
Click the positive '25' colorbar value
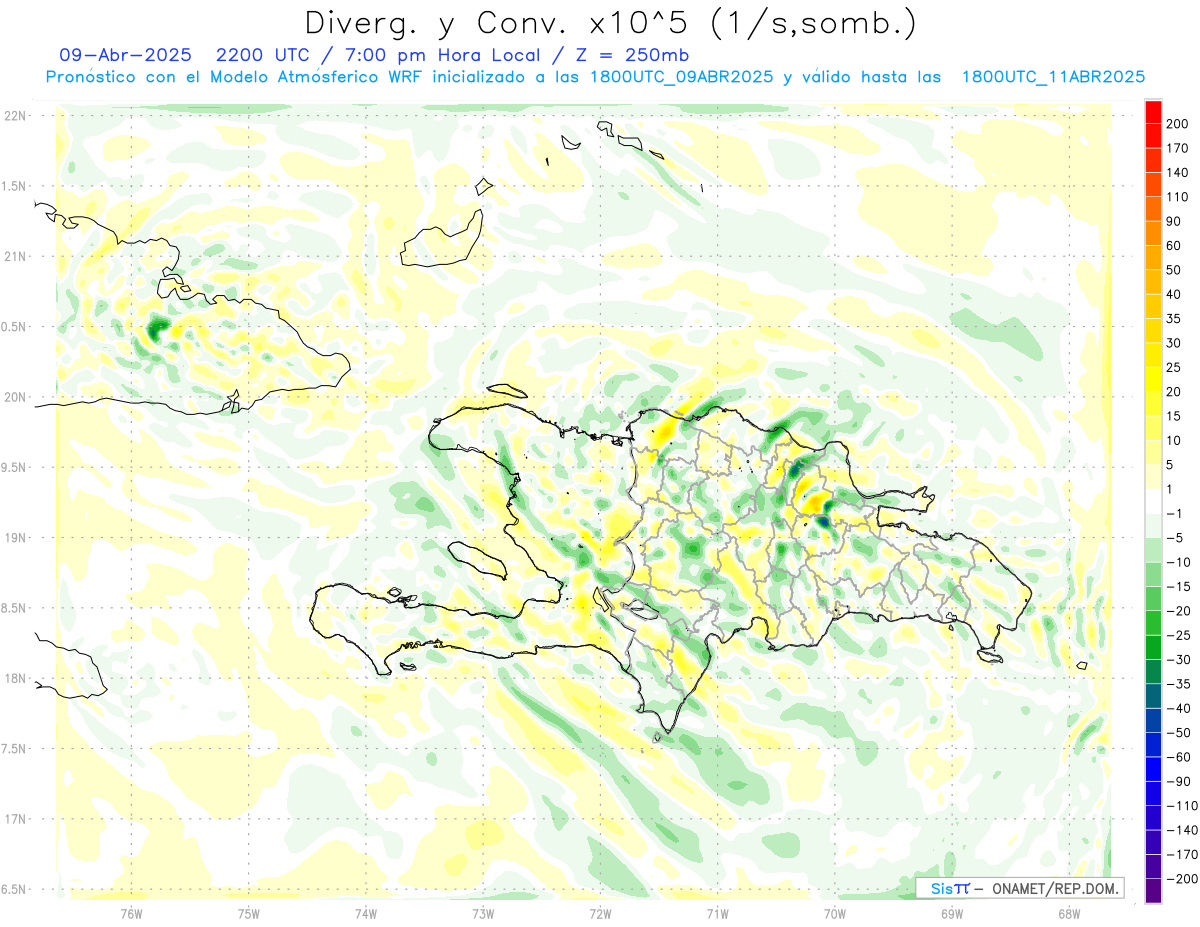tap(1174, 368)
